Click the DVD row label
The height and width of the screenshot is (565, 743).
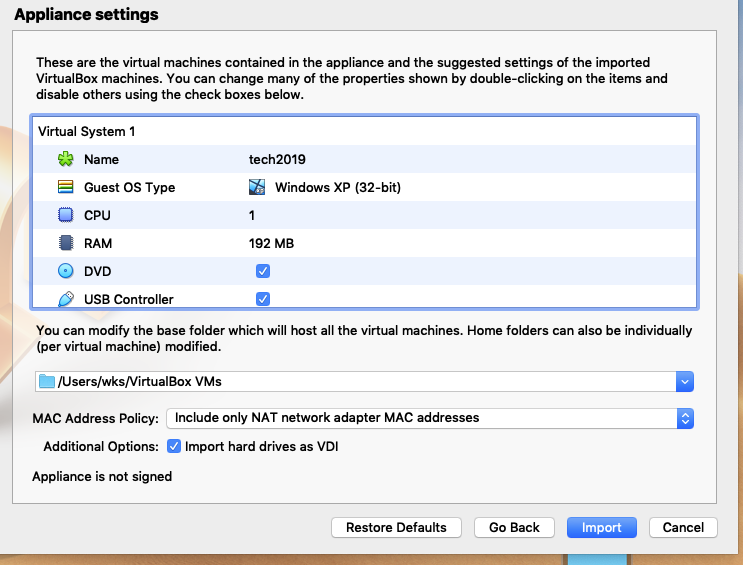pos(98,271)
